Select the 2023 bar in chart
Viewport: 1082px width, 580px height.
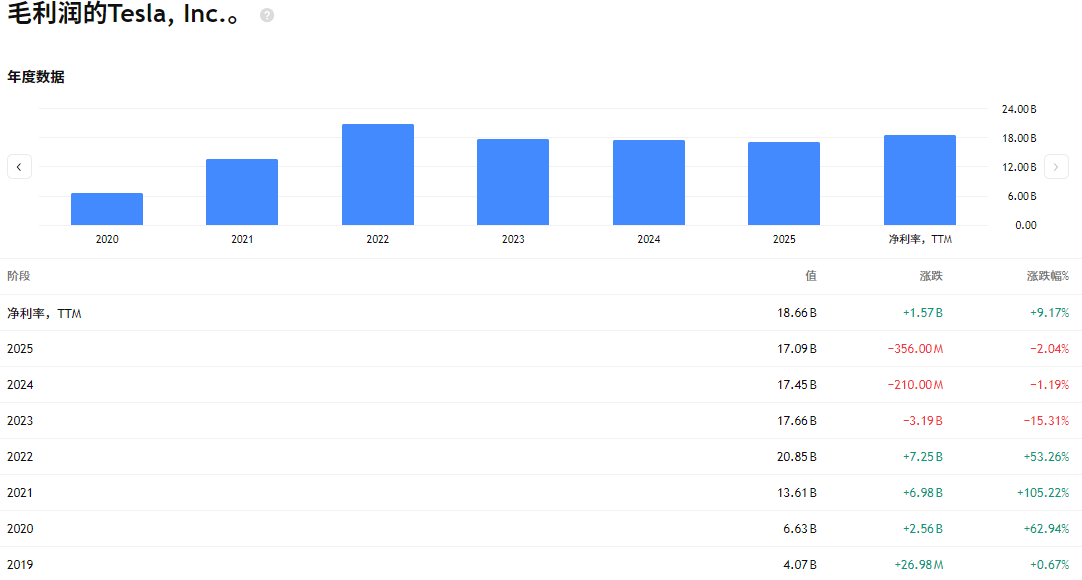(513, 182)
